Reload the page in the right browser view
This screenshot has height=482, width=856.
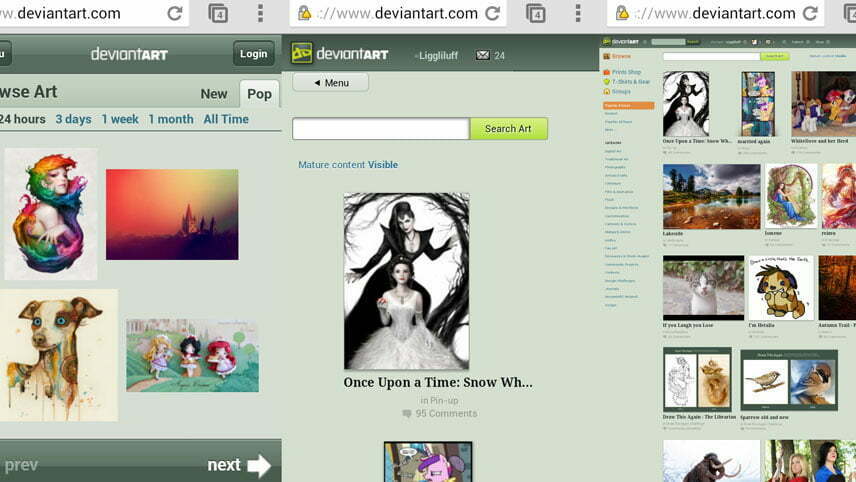[811, 13]
